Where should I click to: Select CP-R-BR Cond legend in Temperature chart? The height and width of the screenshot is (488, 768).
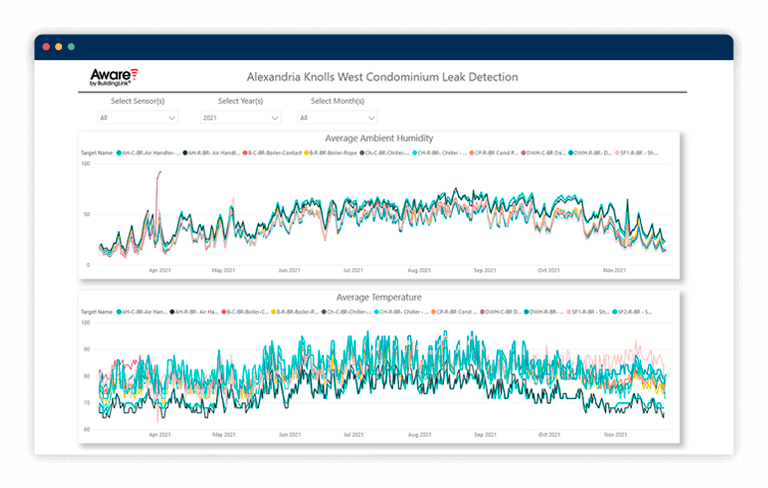(454, 312)
